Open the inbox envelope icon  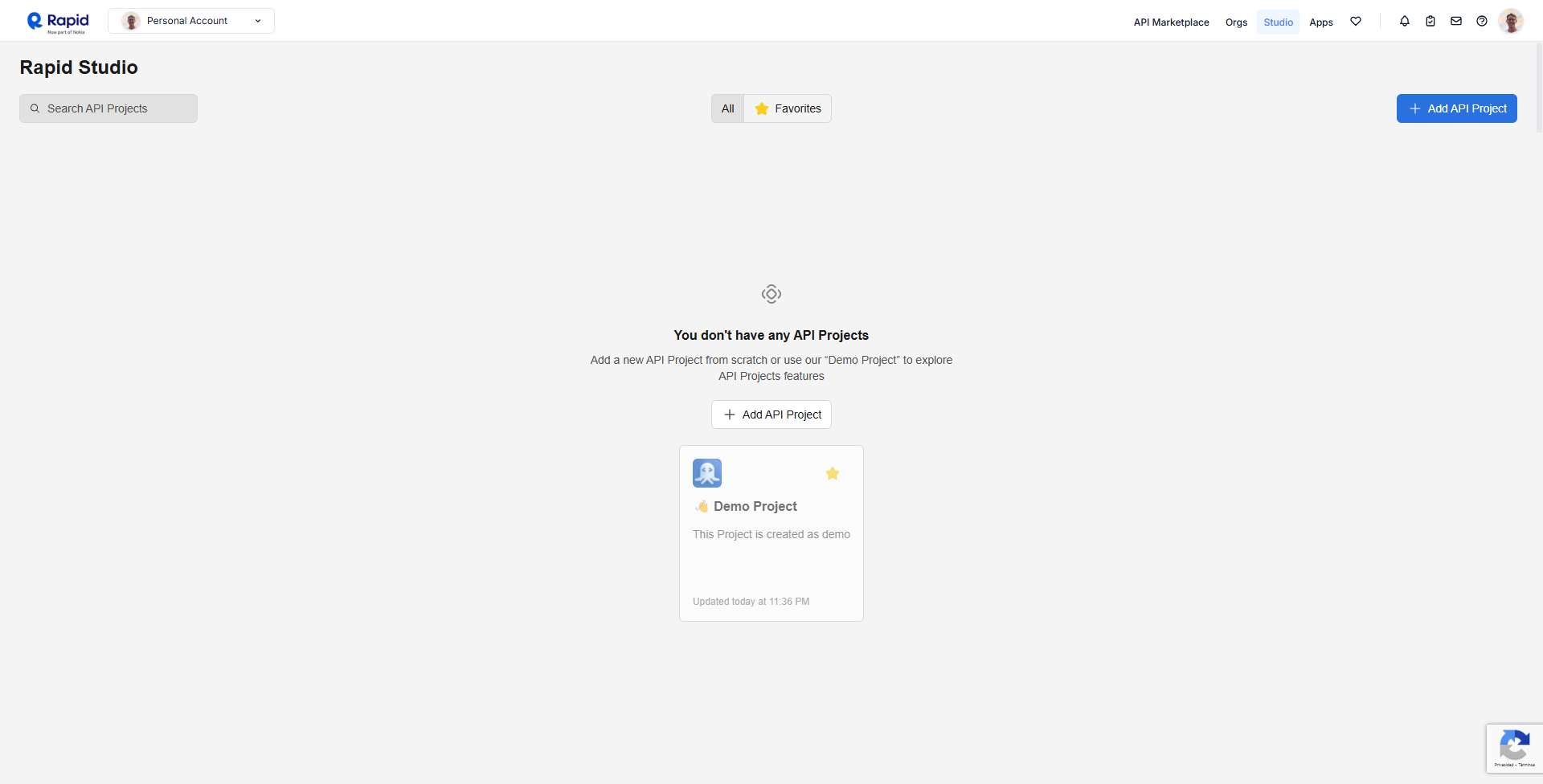coord(1456,22)
